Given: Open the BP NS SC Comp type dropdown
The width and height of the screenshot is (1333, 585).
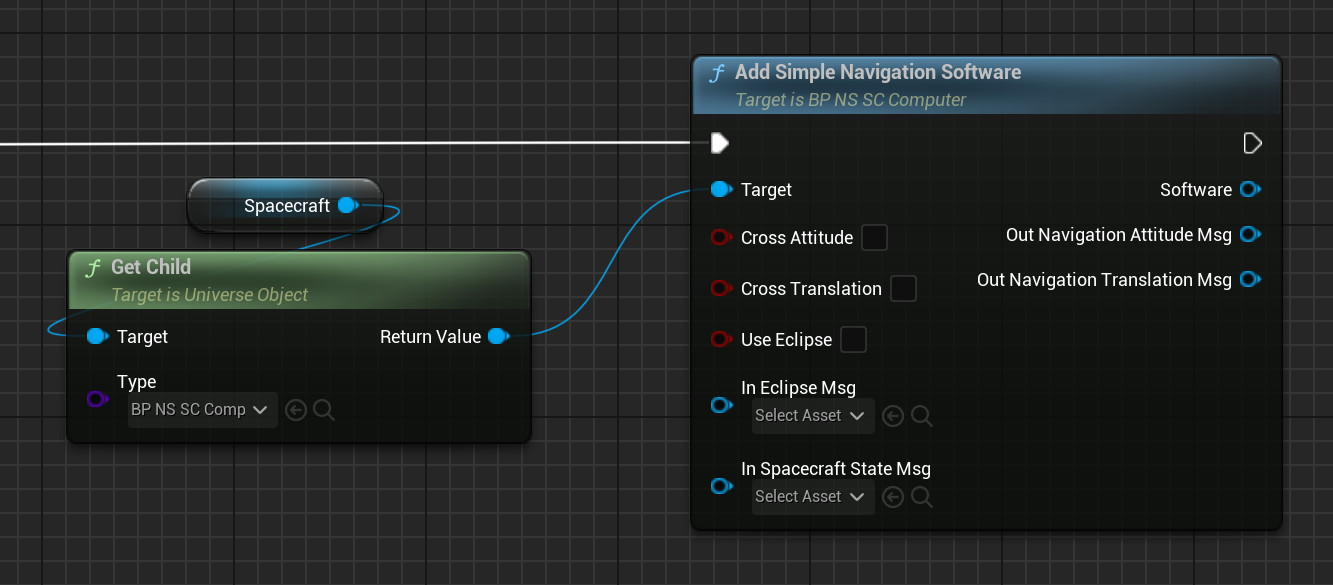Looking at the screenshot, I should click(x=203, y=410).
